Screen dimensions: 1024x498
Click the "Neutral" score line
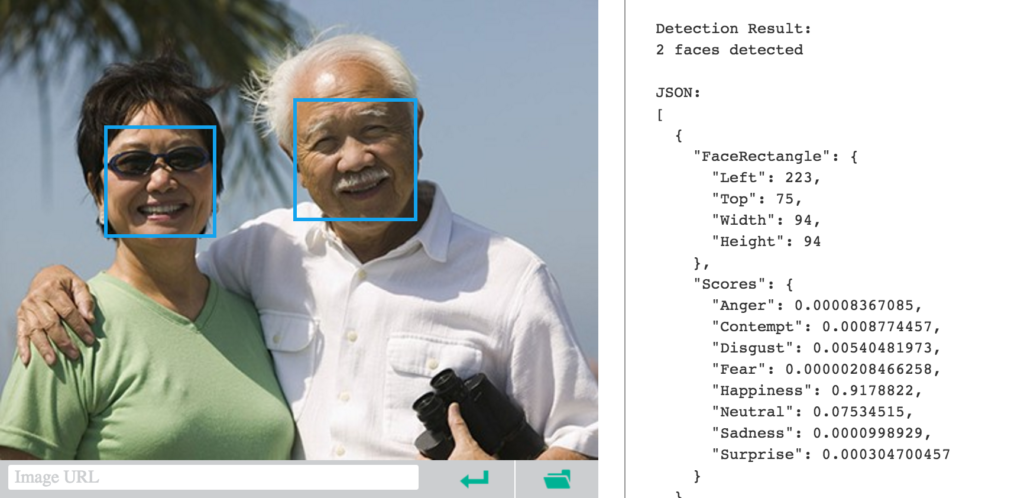[812, 412]
